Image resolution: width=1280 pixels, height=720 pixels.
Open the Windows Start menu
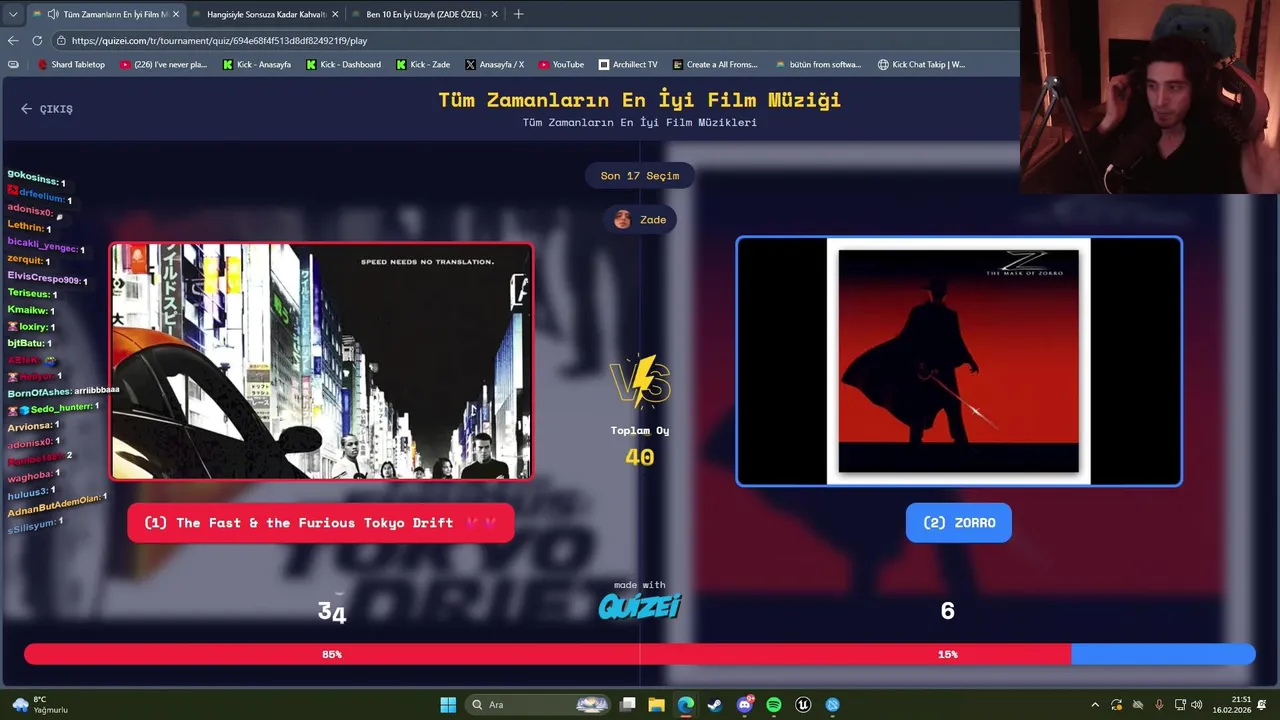coord(448,705)
